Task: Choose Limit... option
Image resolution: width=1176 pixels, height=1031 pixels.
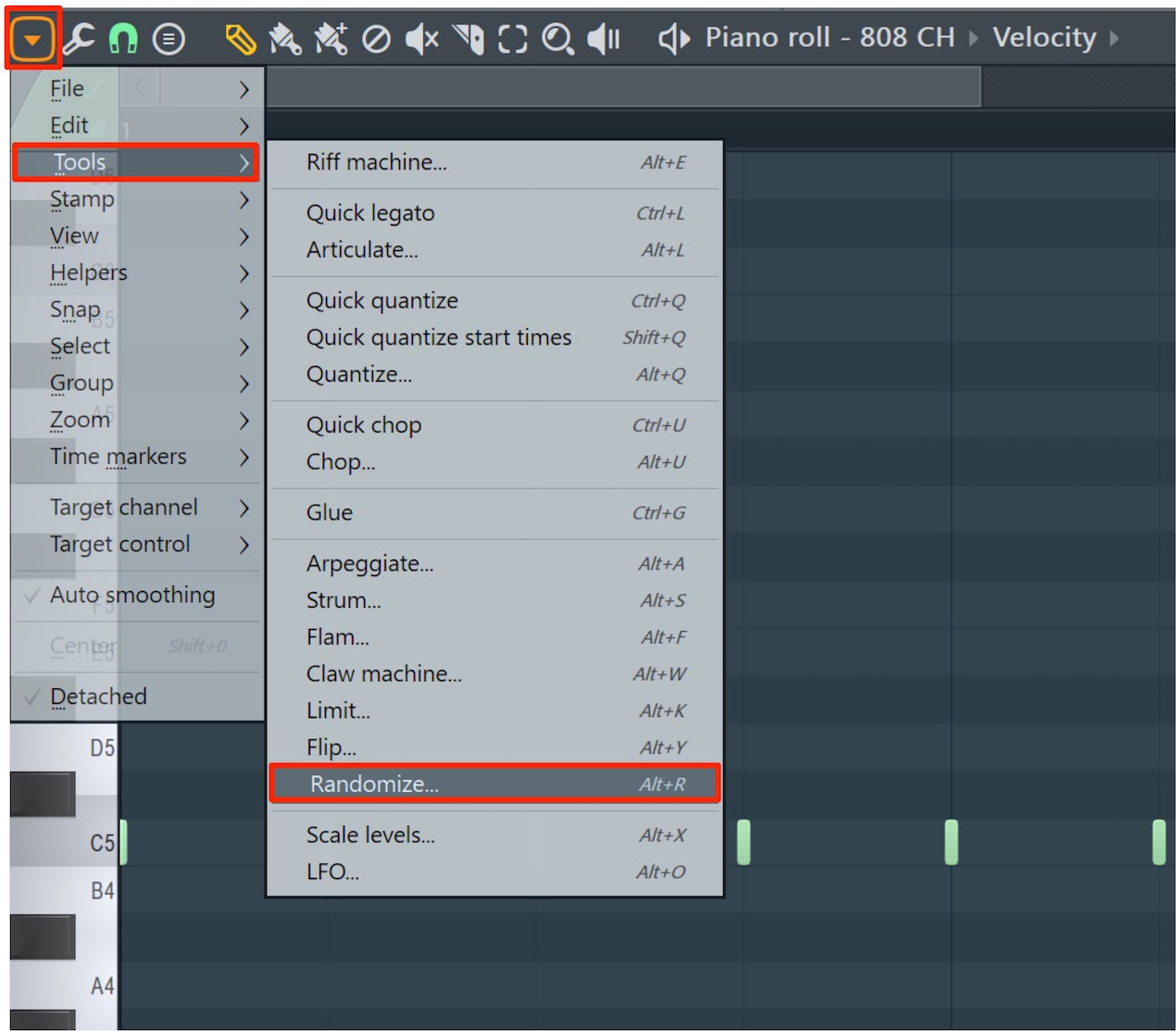Action: pyautogui.click(x=495, y=711)
